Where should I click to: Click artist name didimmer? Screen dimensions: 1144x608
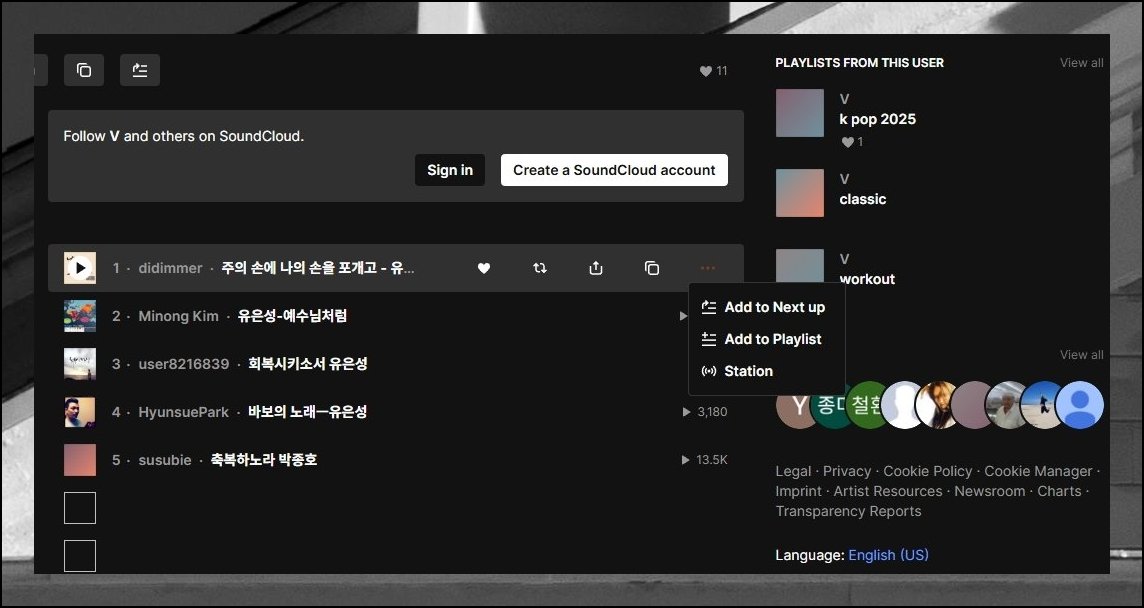pyautogui.click(x=170, y=268)
